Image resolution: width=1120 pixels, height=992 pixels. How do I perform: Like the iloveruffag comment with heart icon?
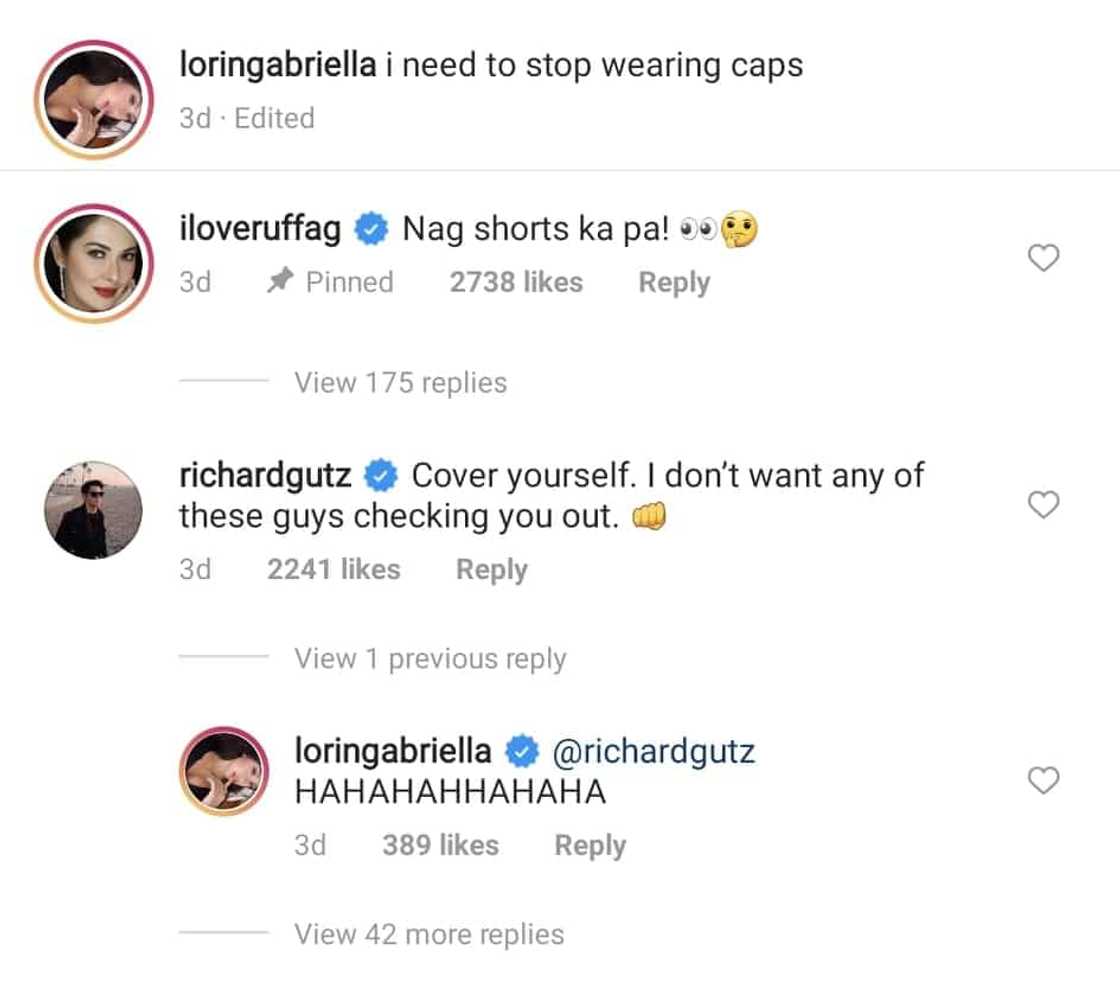[1043, 258]
